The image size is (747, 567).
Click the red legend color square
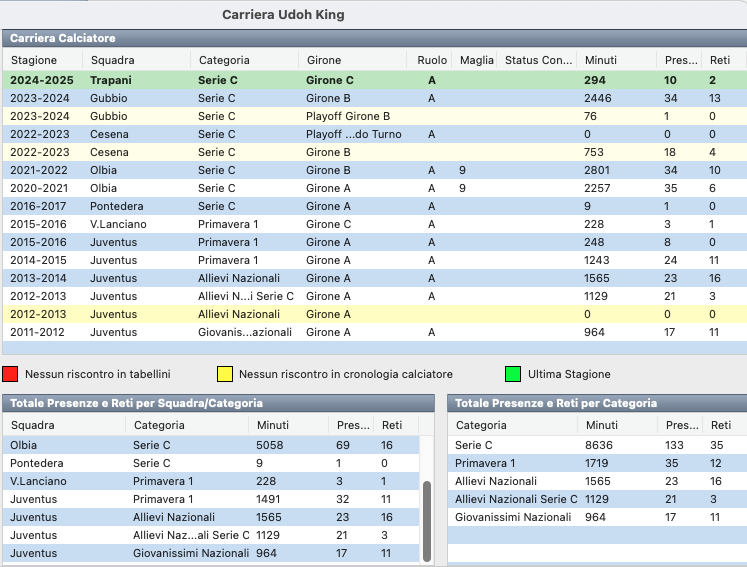click(10, 374)
